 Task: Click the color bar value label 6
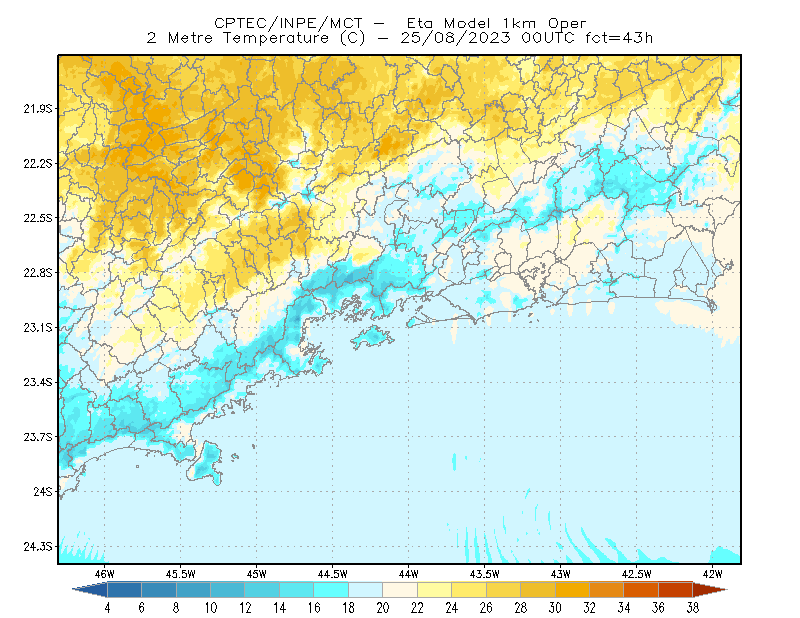point(142,608)
